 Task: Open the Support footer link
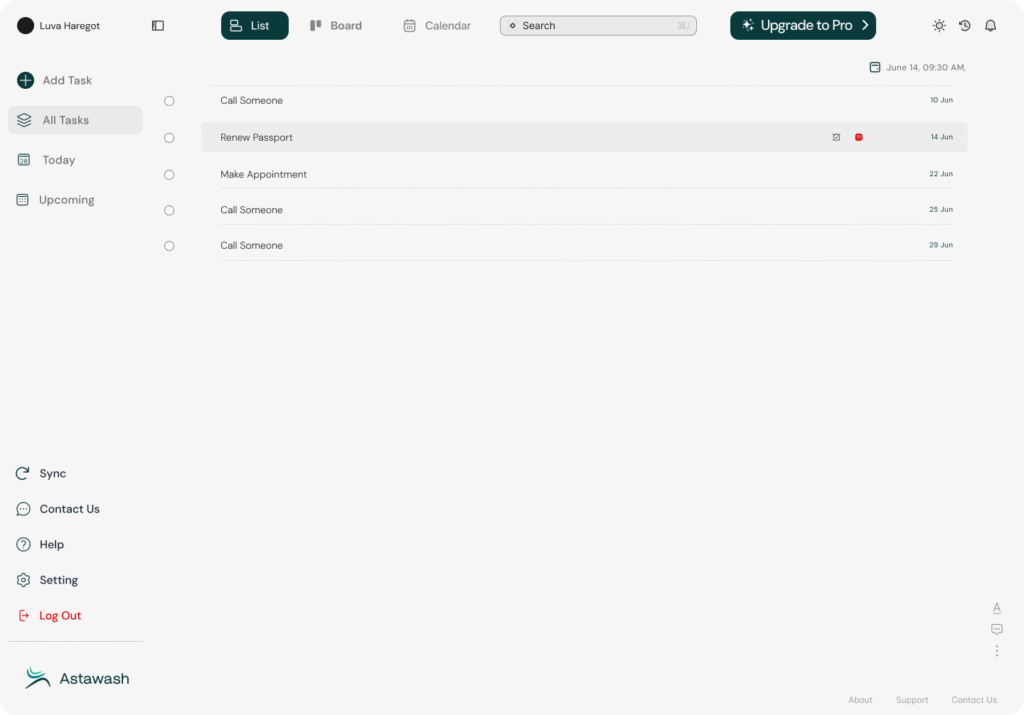point(912,700)
